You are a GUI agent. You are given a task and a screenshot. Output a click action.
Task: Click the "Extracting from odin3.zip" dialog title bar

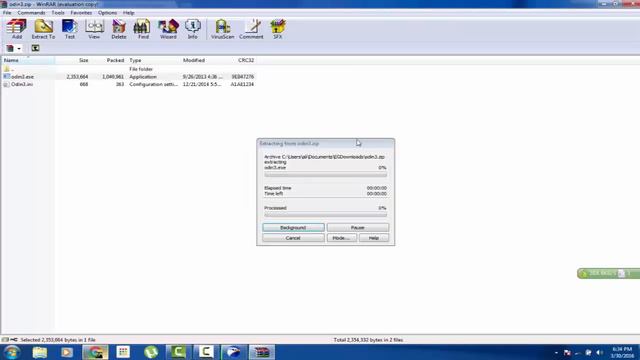pos(326,143)
